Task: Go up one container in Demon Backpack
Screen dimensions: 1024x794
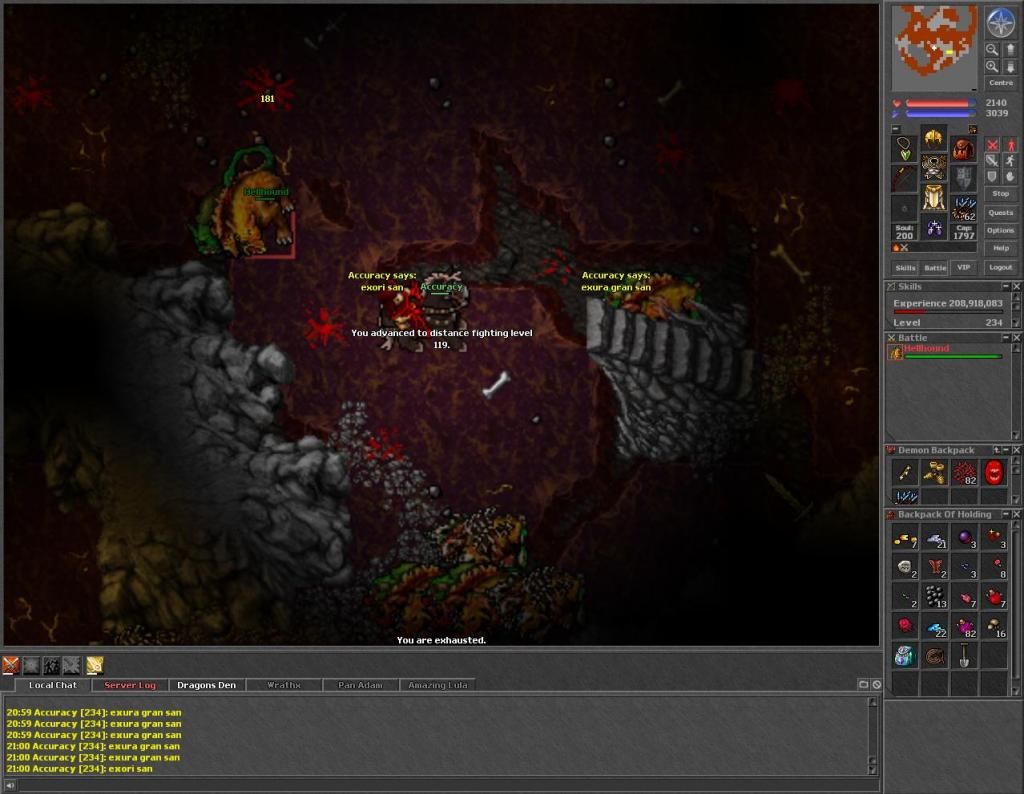Action: point(997,450)
